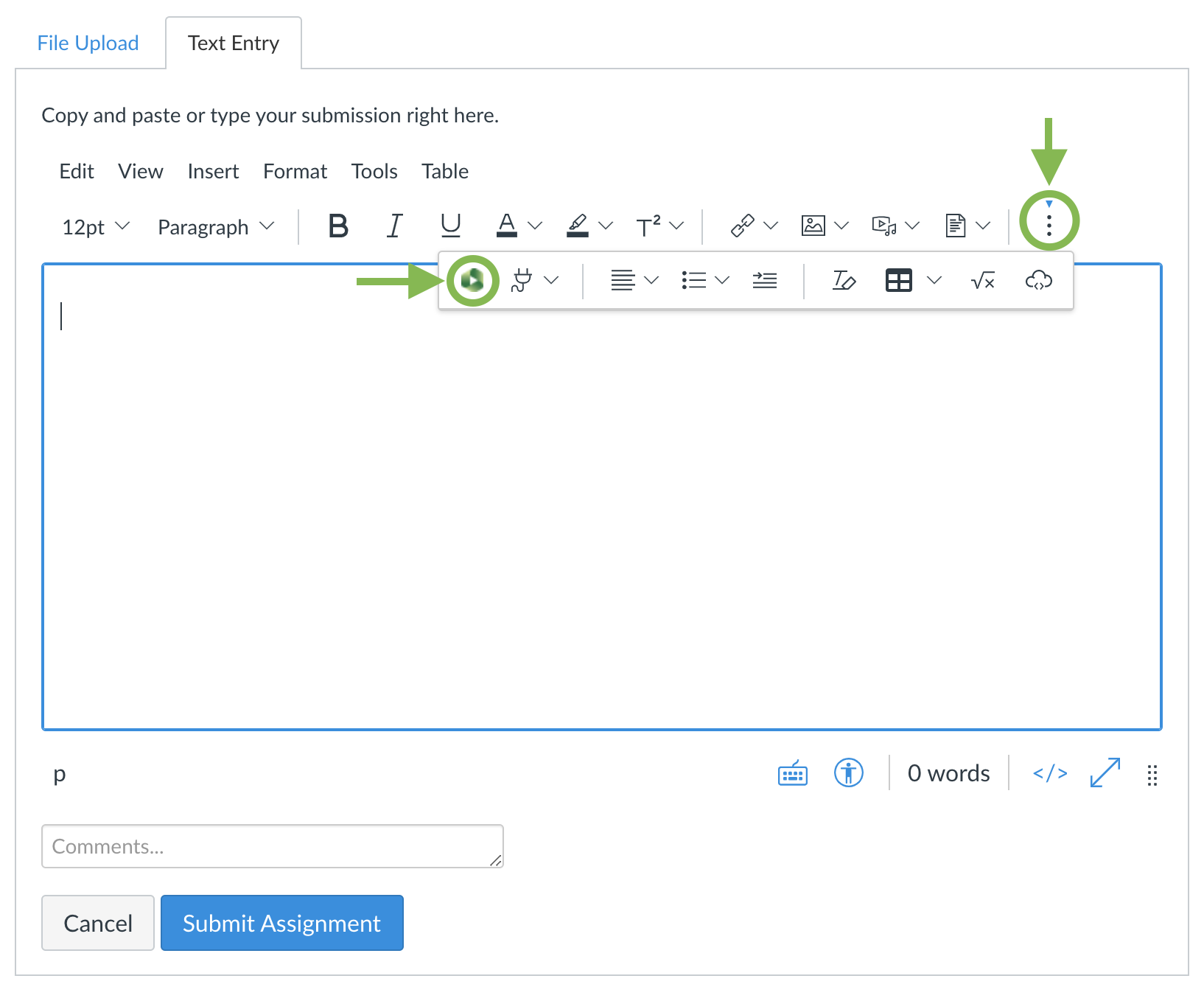The width and height of the screenshot is (1204, 1001).
Task: Select the circled green app tool icon
Action: tap(474, 280)
